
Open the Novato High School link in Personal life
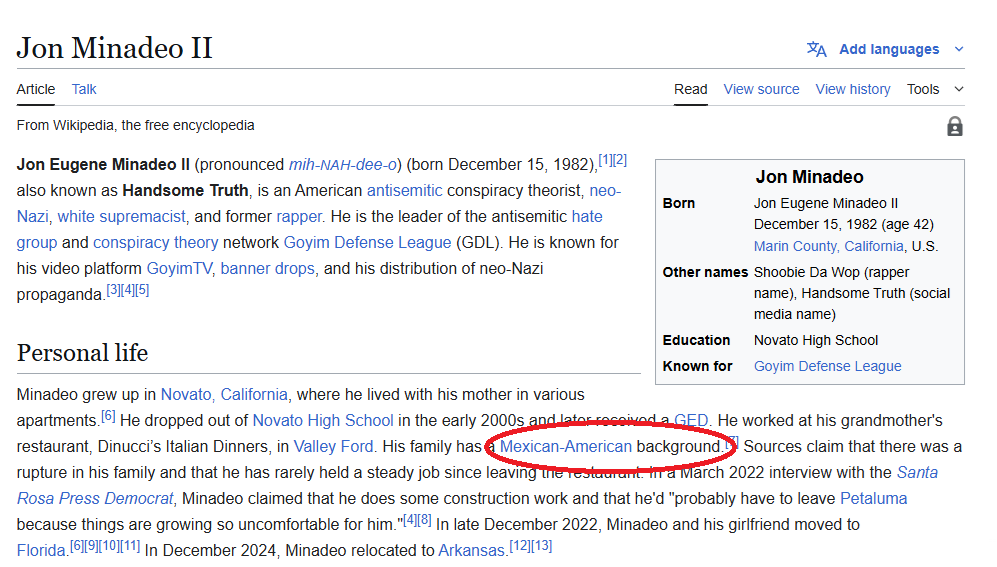(x=323, y=421)
